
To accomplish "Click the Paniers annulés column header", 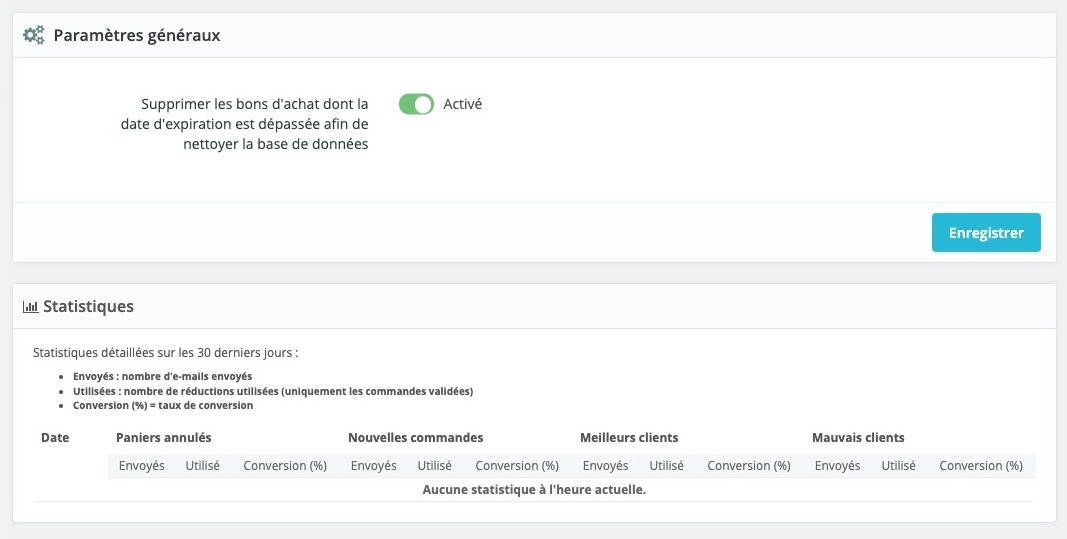I will 163,438.
